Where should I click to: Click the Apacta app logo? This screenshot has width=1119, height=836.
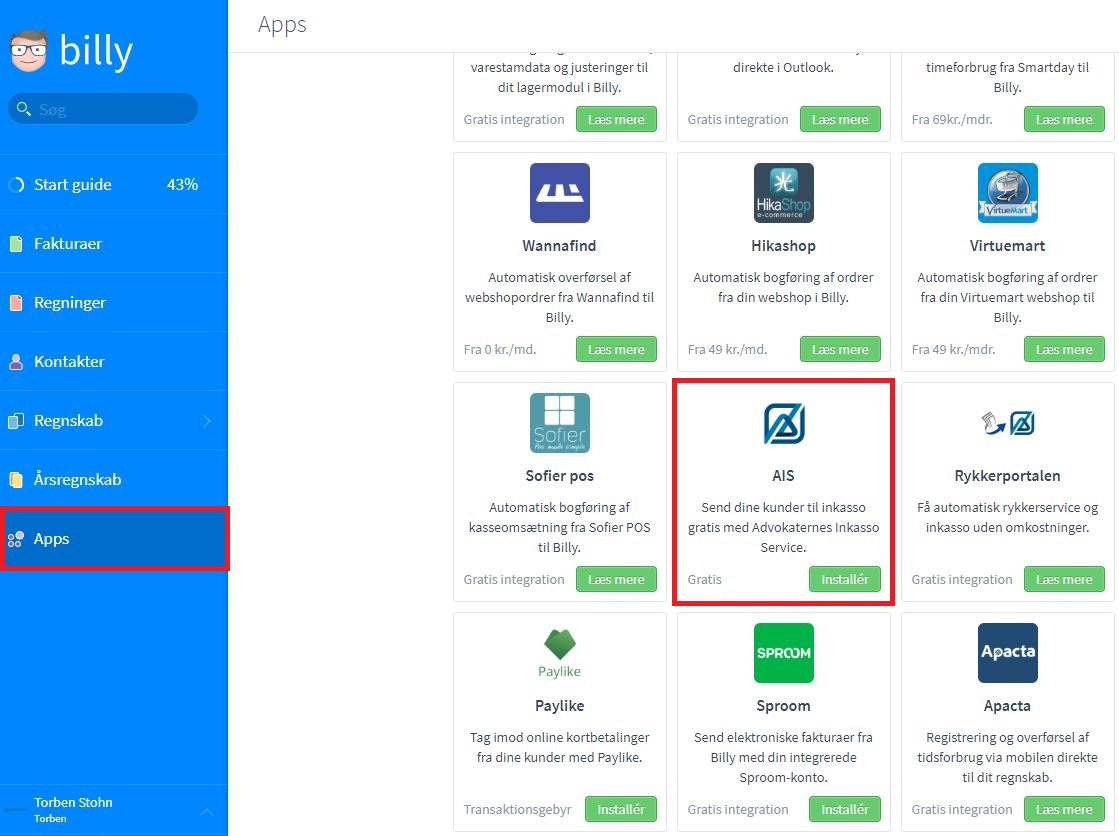(x=1007, y=653)
